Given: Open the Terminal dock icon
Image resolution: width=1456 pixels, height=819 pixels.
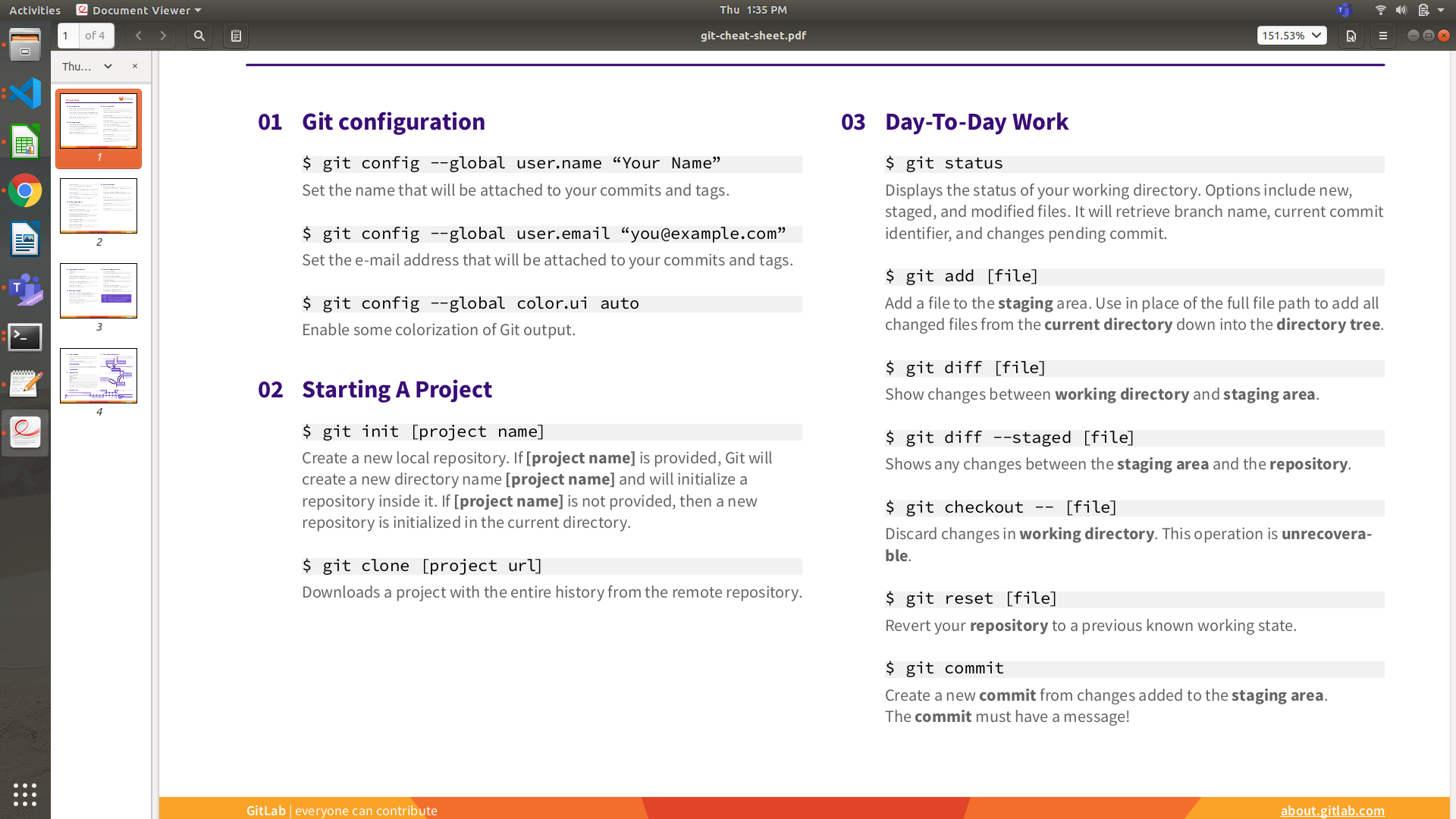Looking at the screenshot, I should 25,337.
